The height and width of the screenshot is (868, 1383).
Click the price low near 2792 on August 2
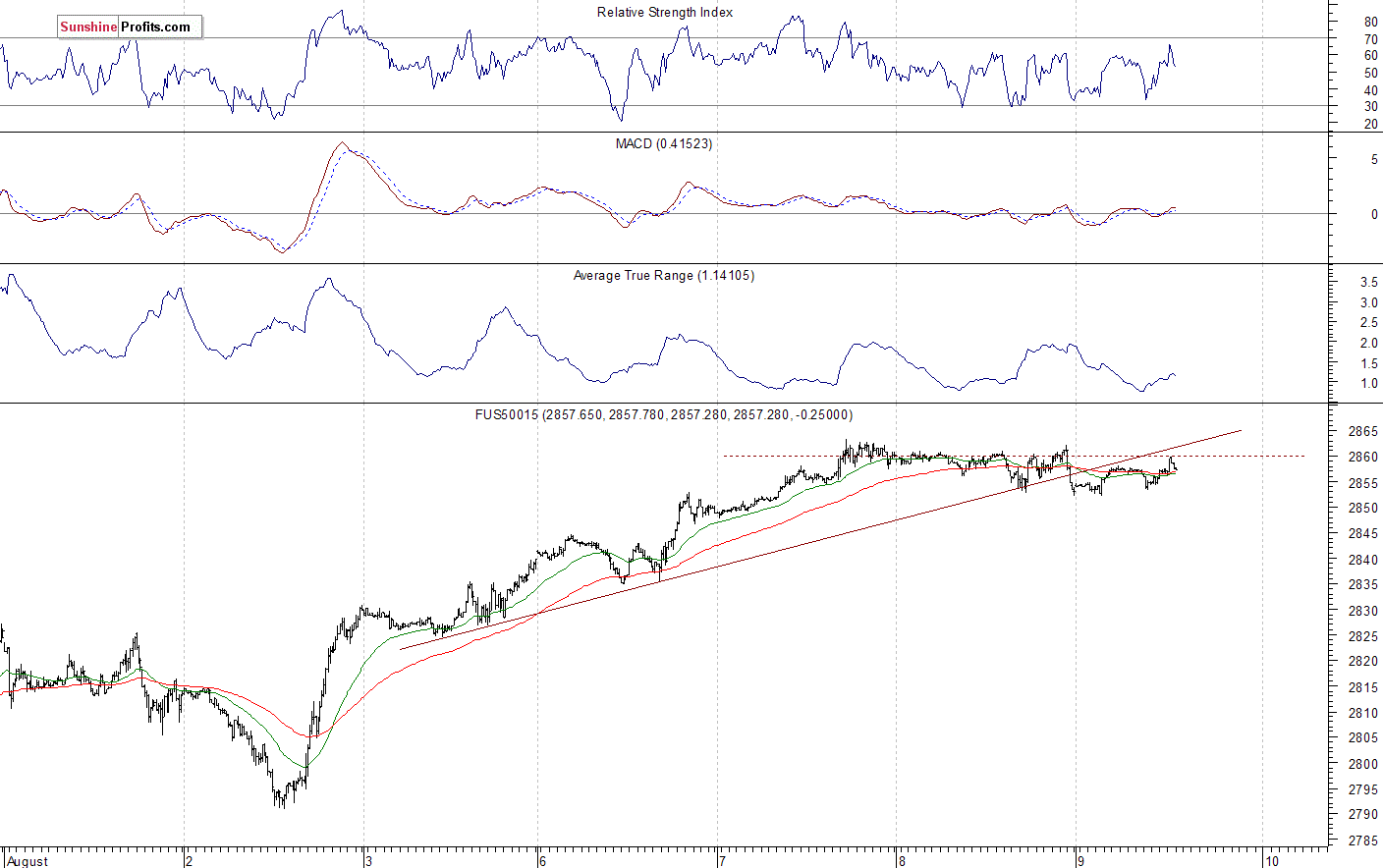pos(281,802)
